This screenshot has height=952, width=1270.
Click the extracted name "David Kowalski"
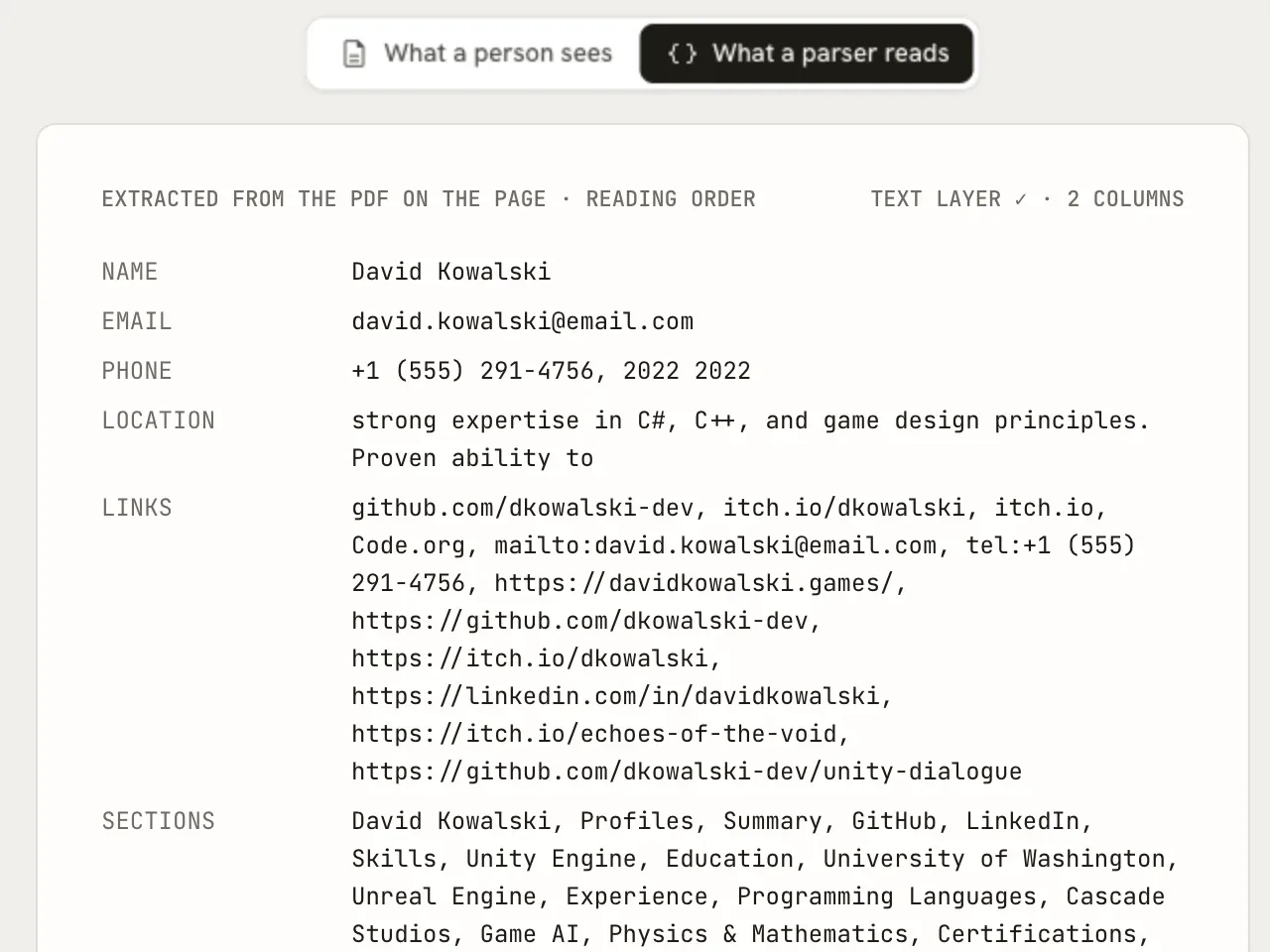(451, 272)
